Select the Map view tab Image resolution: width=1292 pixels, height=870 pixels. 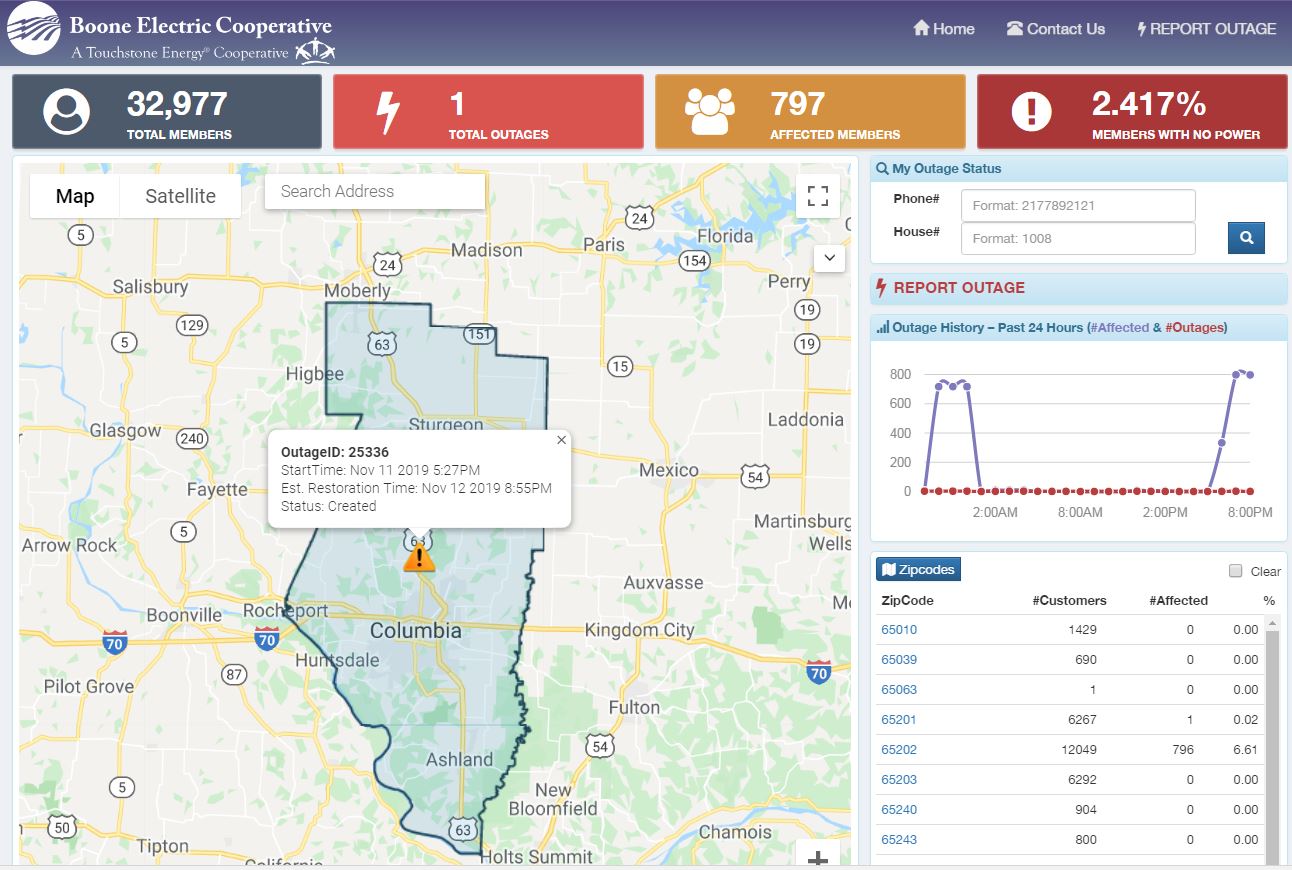(x=75, y=196)
